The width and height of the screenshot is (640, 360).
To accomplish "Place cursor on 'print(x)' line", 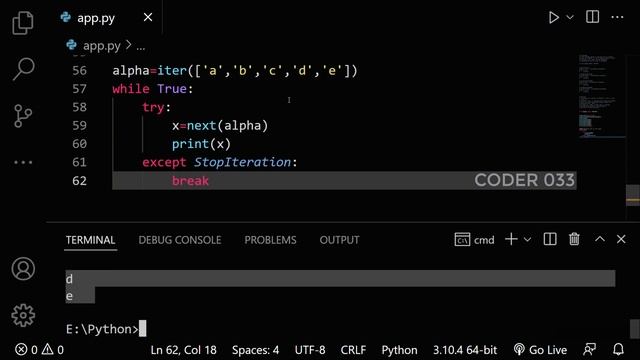I will pos(201,144).
